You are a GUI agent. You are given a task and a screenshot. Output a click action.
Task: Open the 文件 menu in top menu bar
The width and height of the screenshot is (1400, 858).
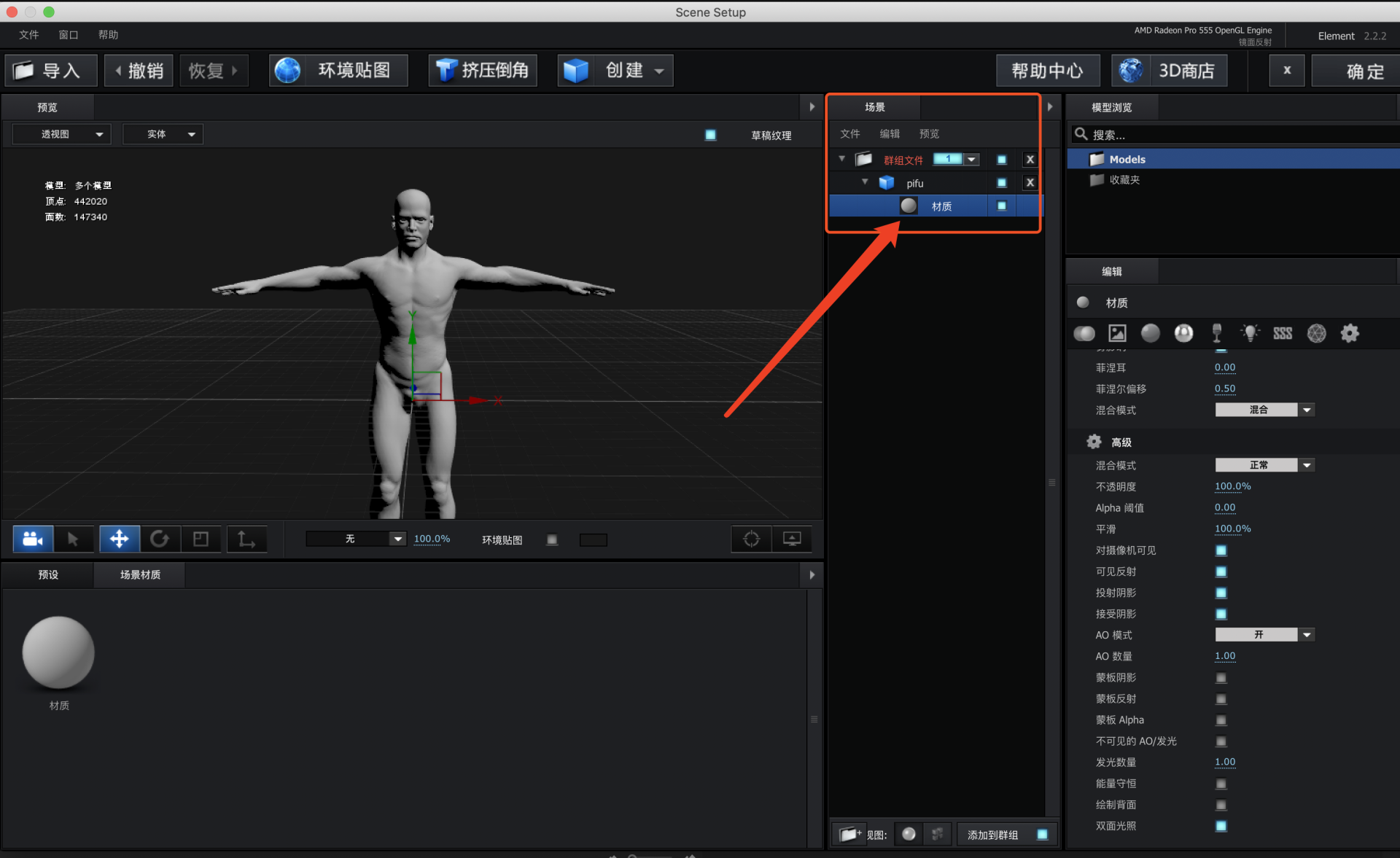[x=29, y=35]
